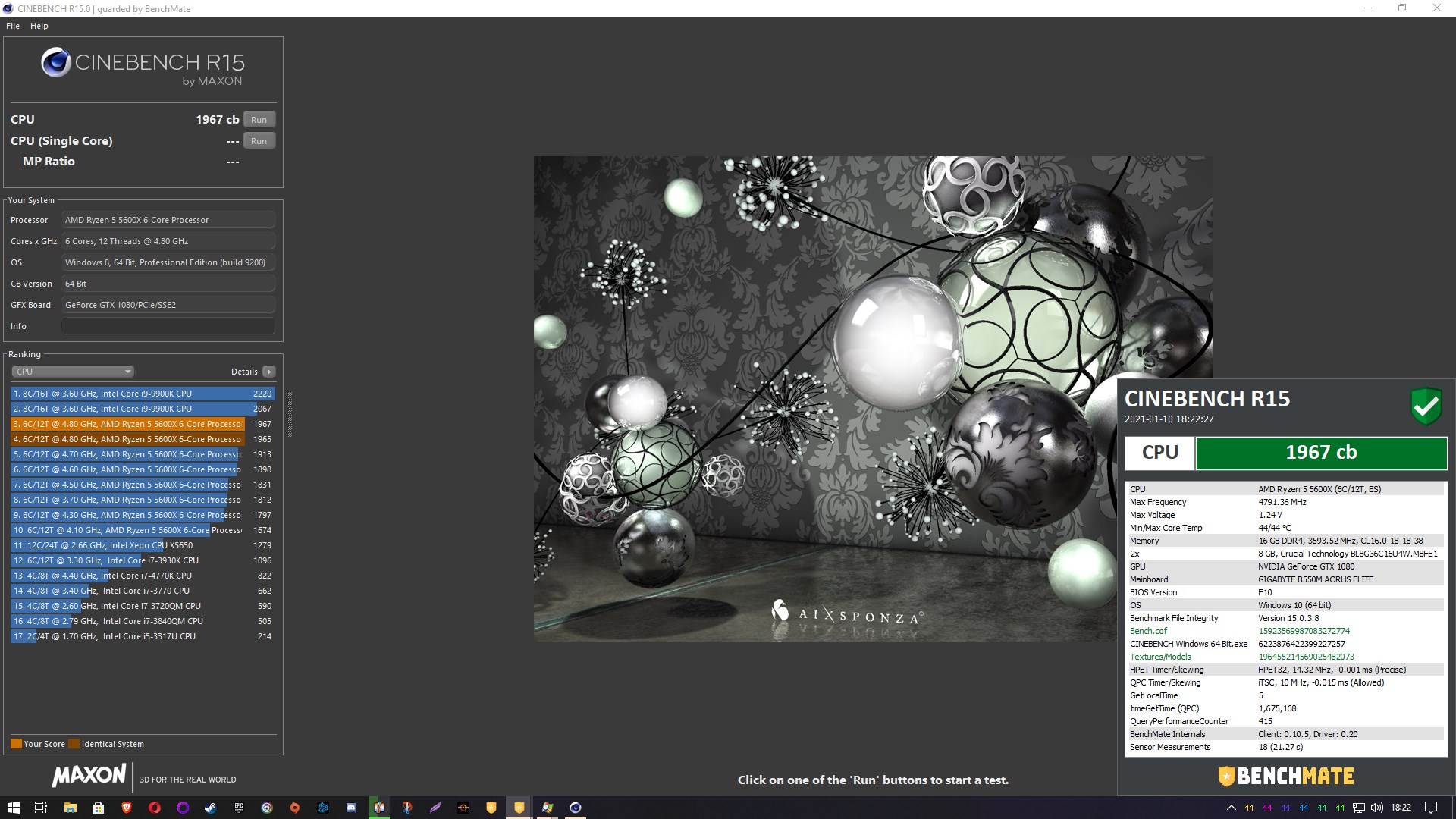Click the brown Identical System legend swatch

coord(74,744)
